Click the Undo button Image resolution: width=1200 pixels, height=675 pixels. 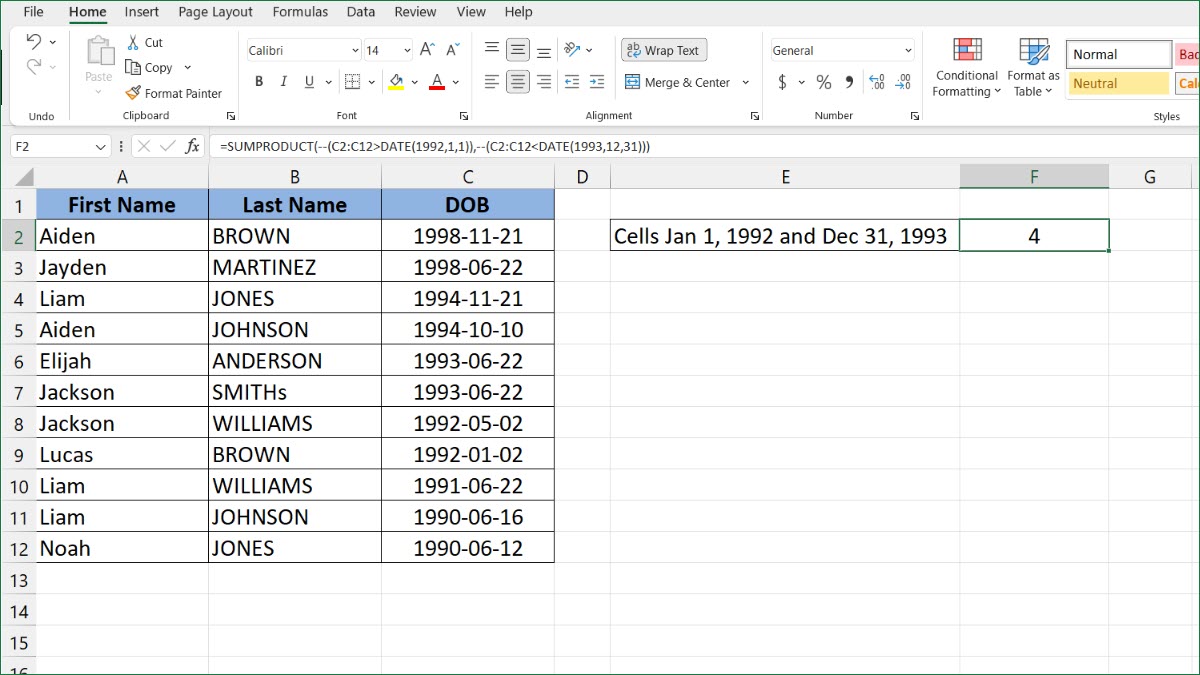pos(36,42)
